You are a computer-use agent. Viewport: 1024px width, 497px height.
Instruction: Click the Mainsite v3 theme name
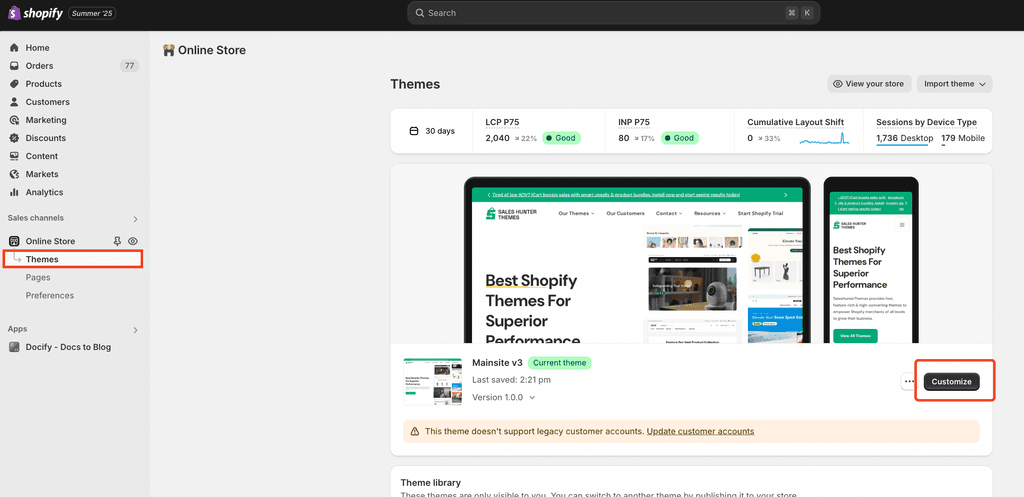pos(497,362)
